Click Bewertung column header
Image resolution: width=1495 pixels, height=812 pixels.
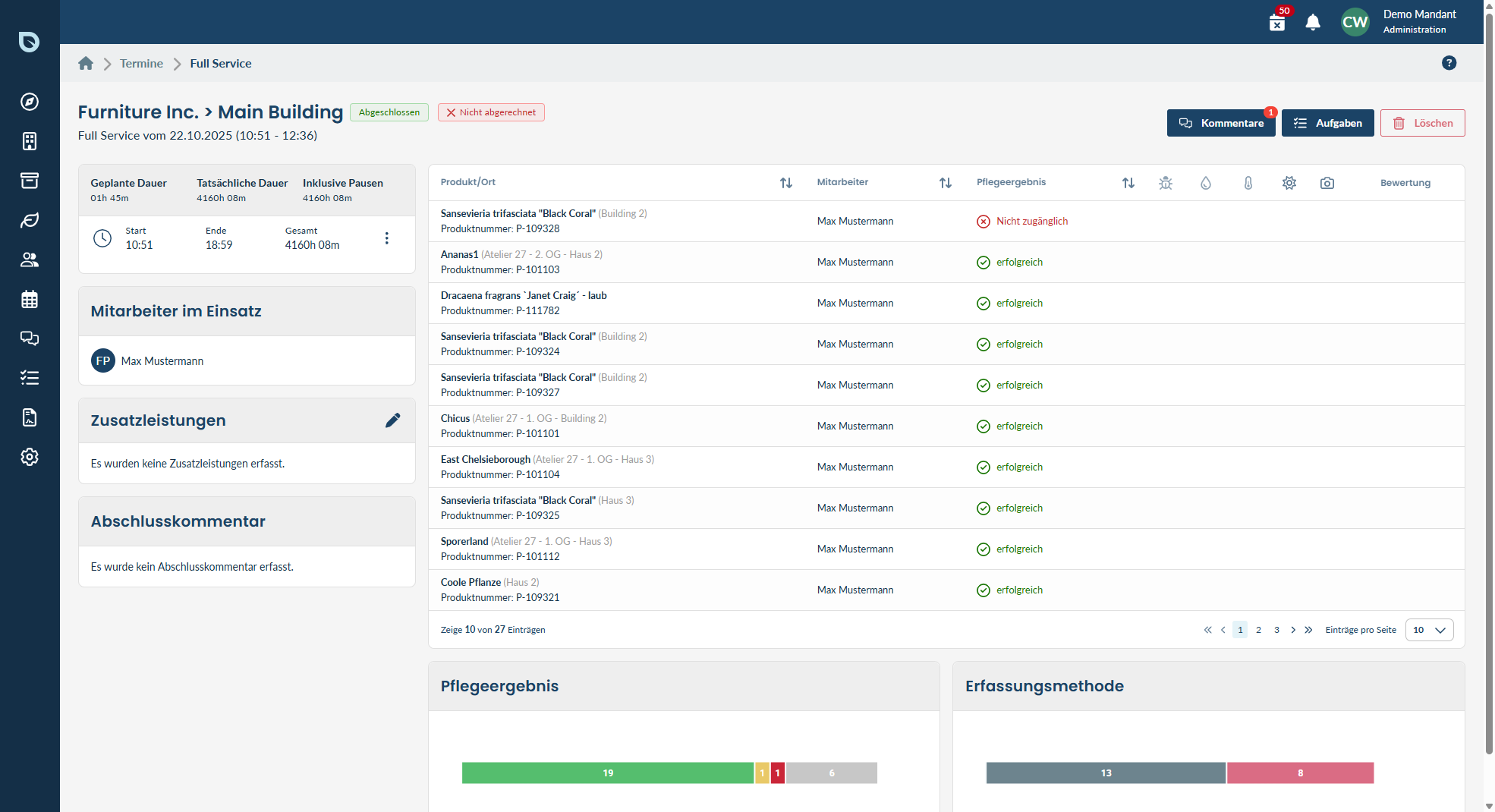point(1405,183)
